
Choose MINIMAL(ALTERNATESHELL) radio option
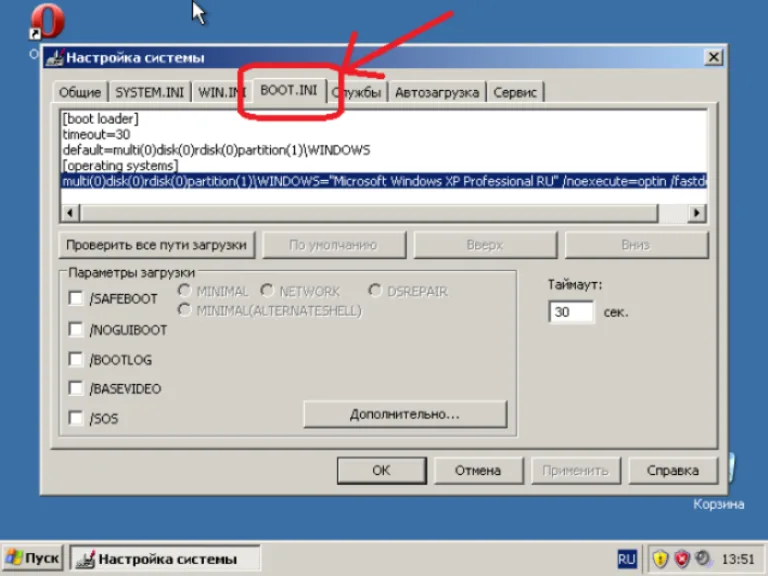click(x=185, y=310)
